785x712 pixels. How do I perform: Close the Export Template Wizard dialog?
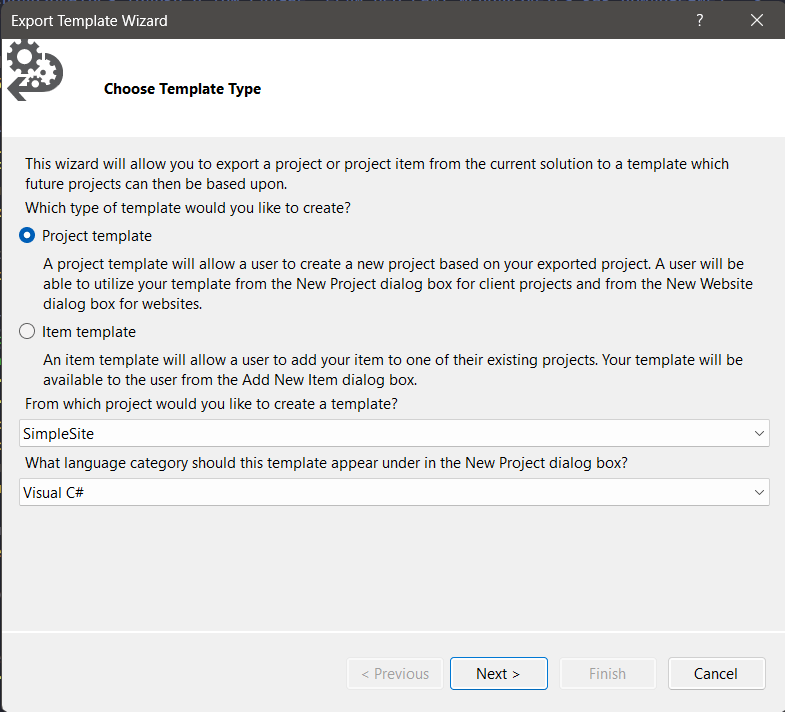[757, 20]
